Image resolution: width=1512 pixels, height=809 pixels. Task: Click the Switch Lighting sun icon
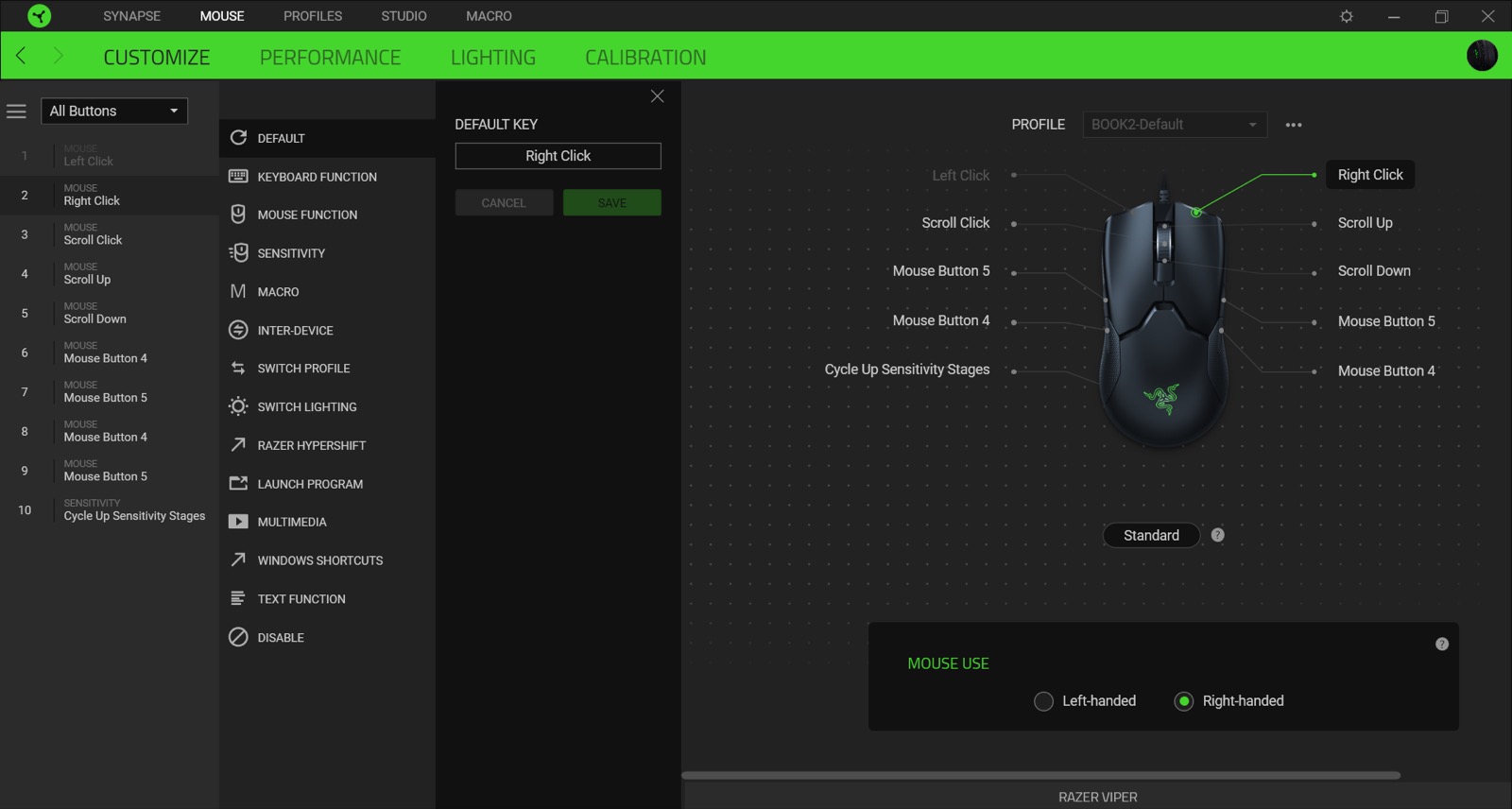point(238,407)
